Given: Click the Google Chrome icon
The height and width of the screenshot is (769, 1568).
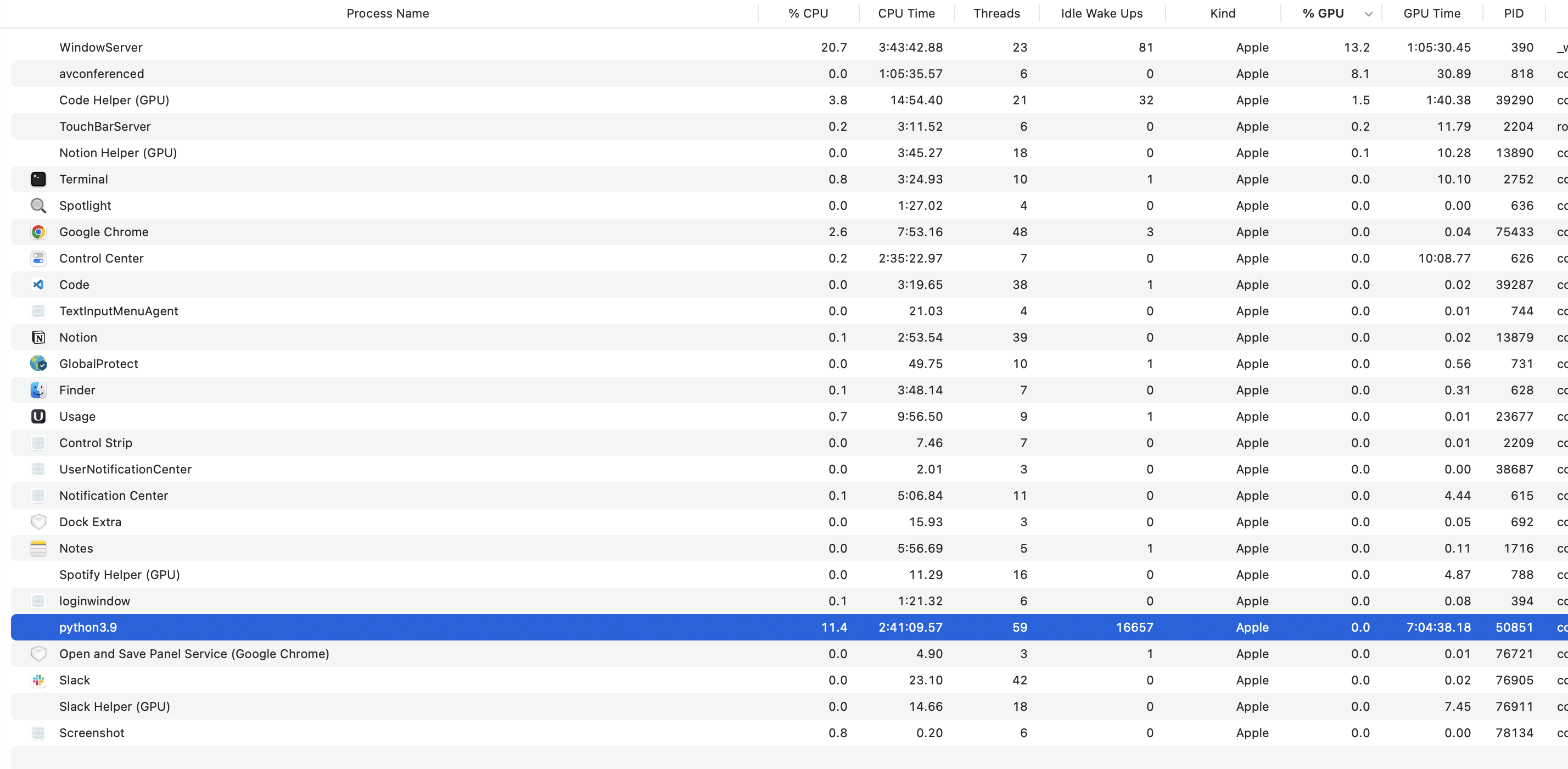Looking at the screenshot, I should pyautogui.click(x=38, y=232).
